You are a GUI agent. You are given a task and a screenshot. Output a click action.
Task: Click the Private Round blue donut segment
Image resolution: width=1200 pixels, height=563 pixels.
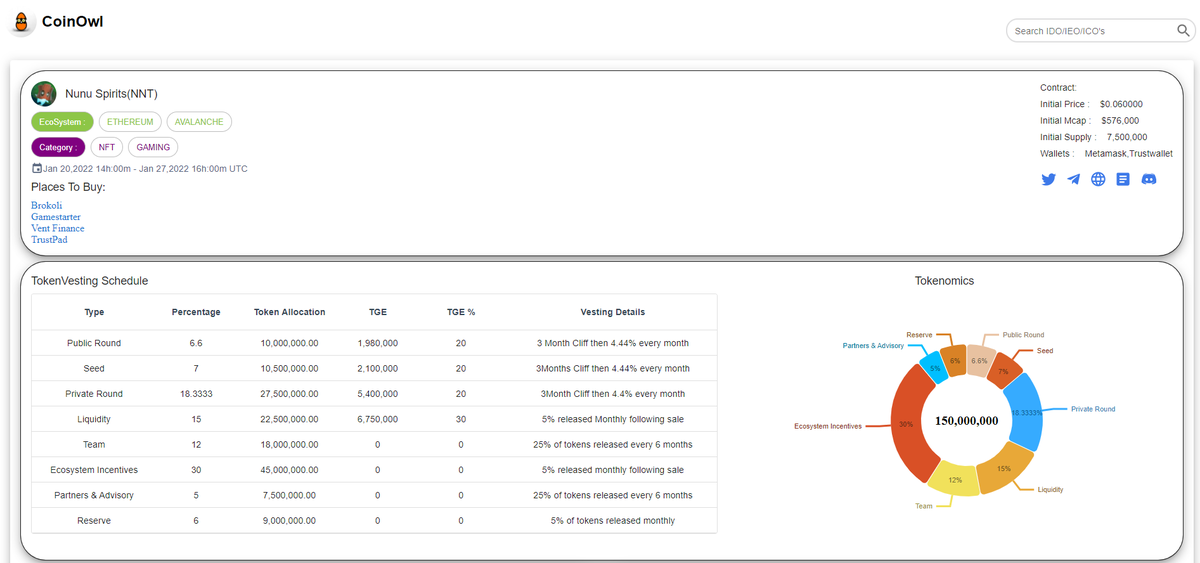click(x=1025, y=414)
